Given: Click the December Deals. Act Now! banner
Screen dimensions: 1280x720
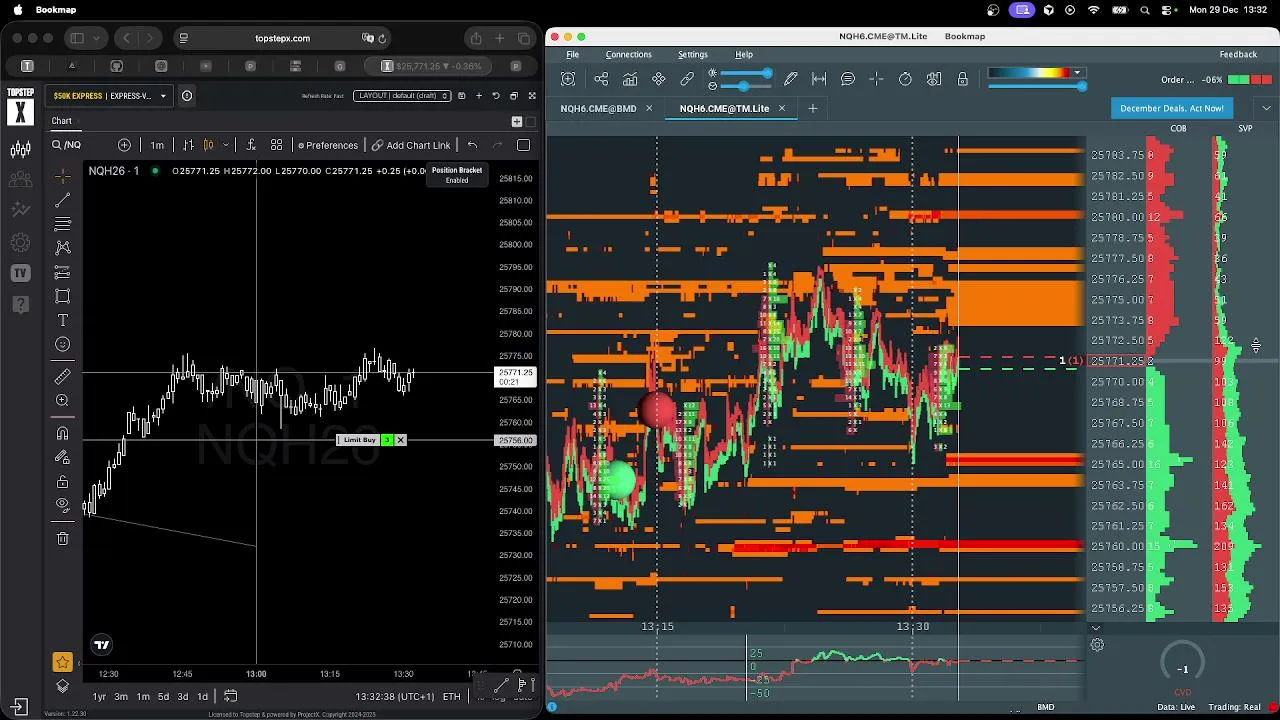Looking at the screenshot, I should pos(1171,108).
